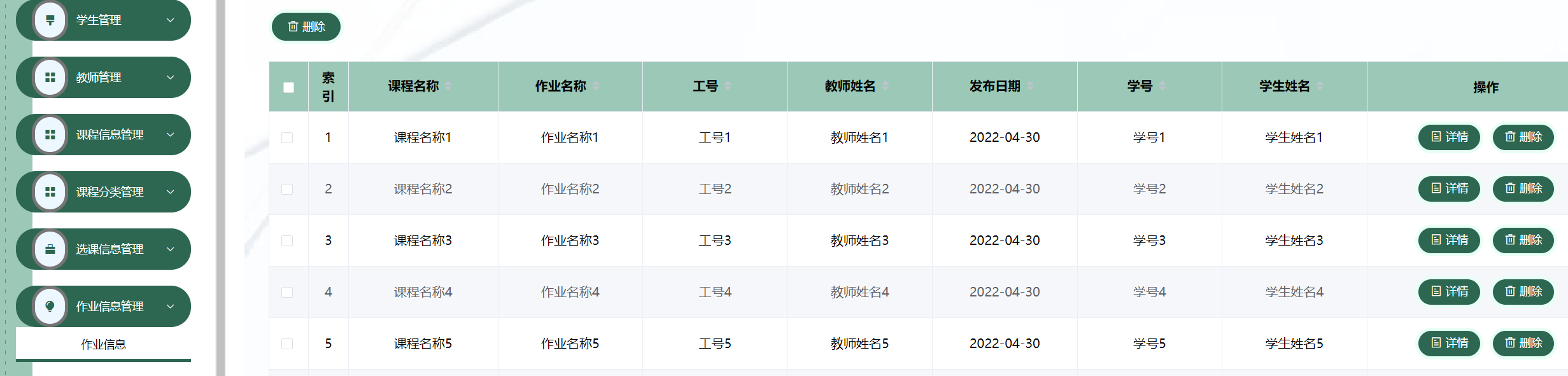Click the 课程分类管理 sidebar icon

tap(50, 191)
